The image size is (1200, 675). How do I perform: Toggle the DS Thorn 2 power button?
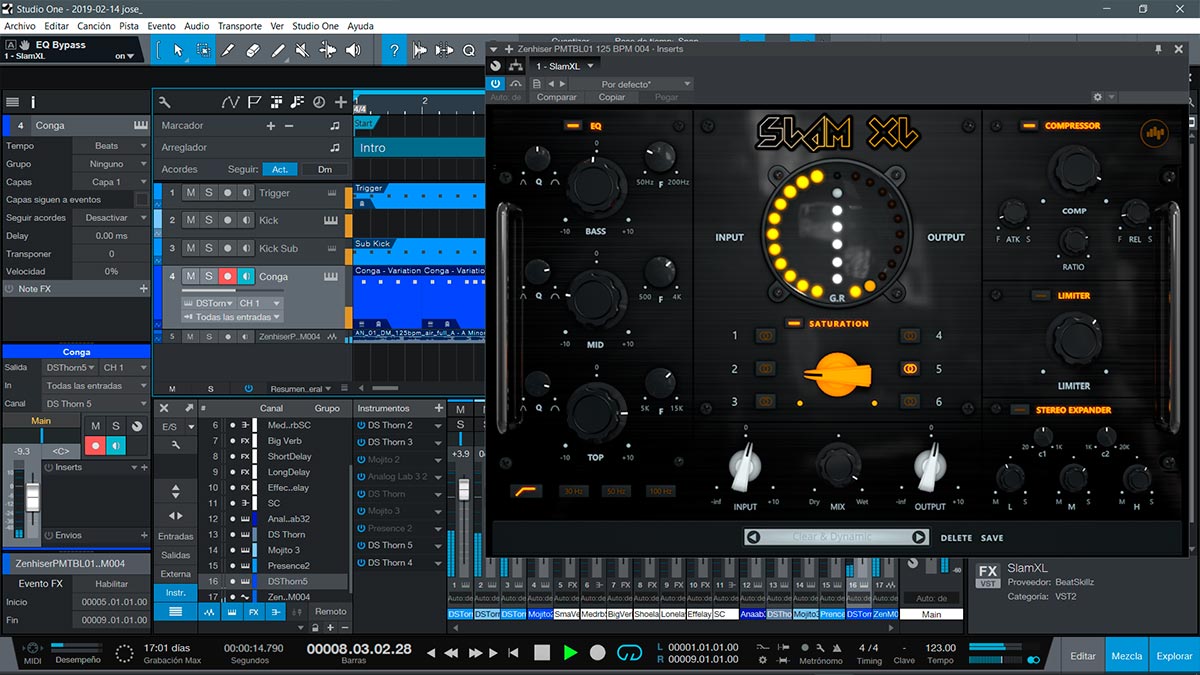click(361, 425)
